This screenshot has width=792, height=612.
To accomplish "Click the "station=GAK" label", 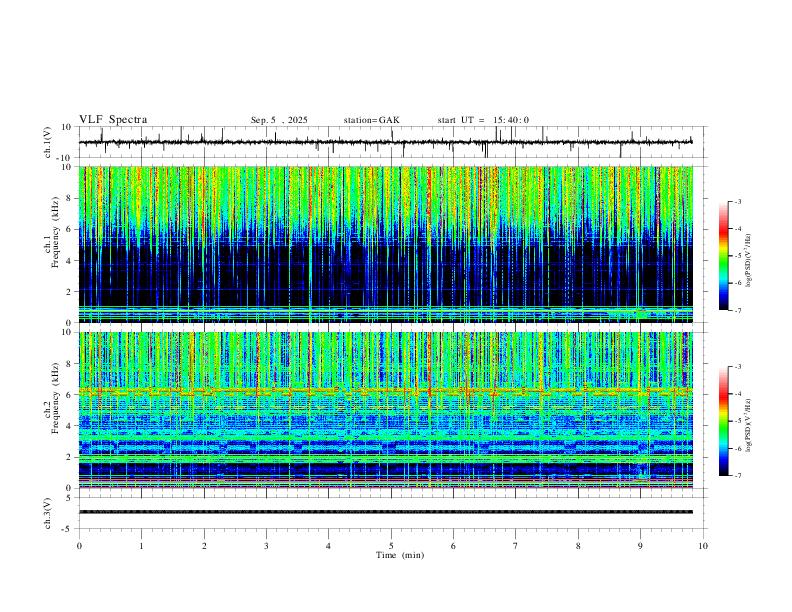I will coord(371,120).
